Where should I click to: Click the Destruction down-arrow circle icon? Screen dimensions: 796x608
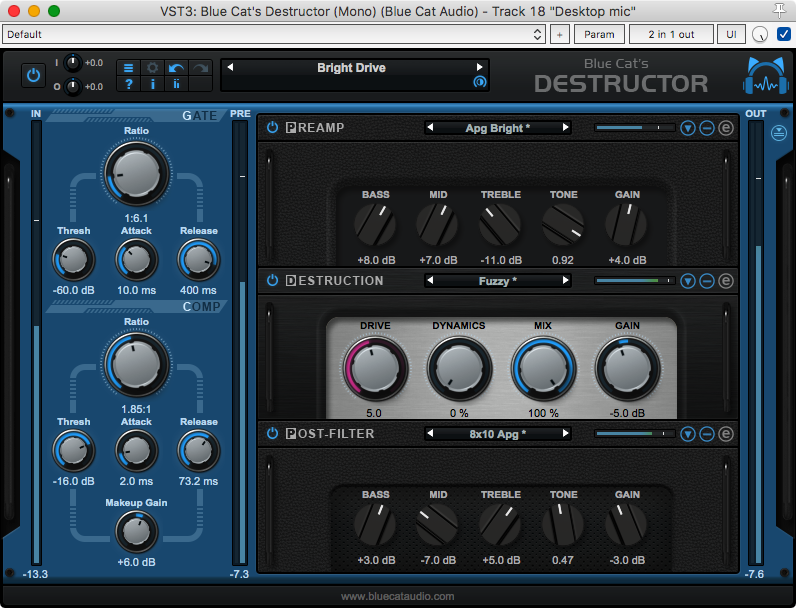coord(688,281)
